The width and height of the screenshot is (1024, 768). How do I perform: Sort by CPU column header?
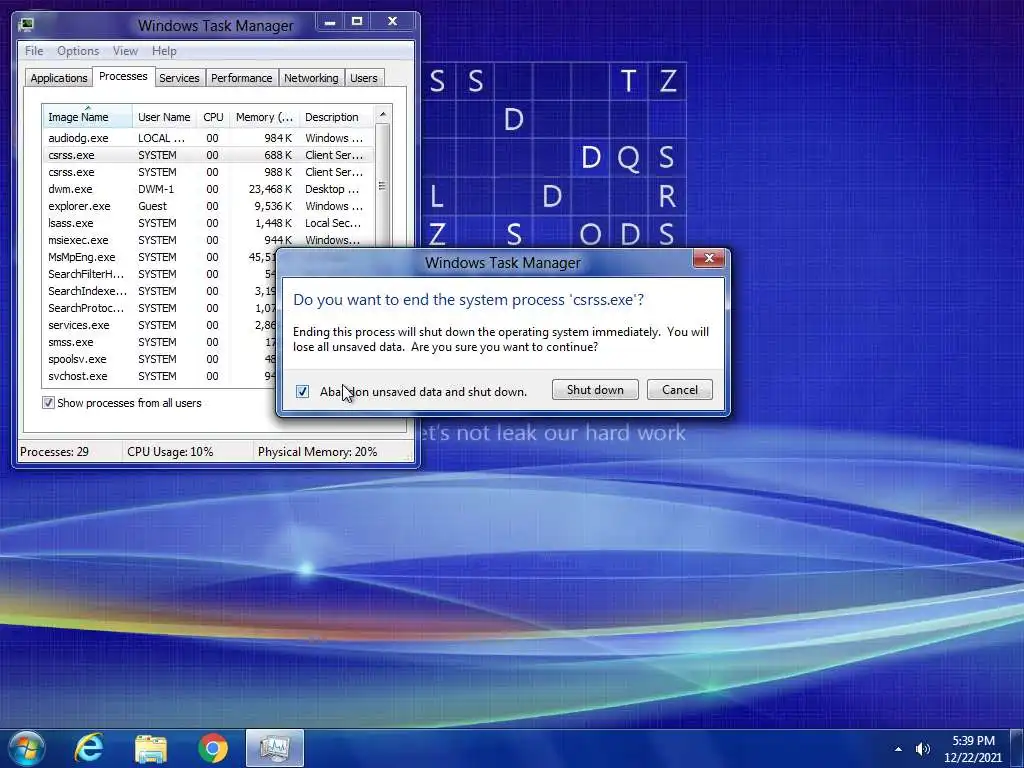[214, 117]
